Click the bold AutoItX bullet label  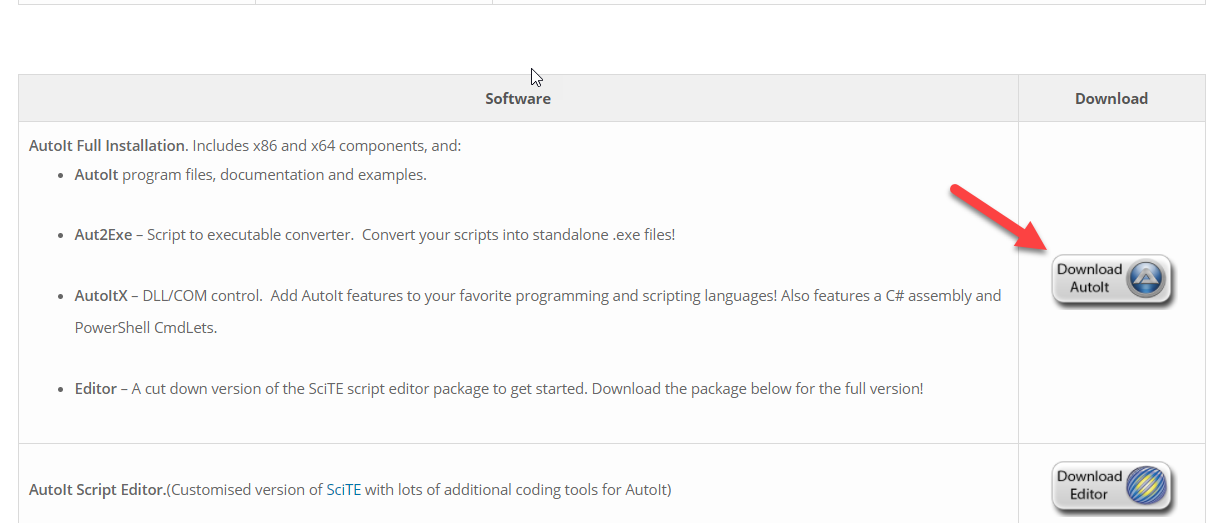point(98,296)
